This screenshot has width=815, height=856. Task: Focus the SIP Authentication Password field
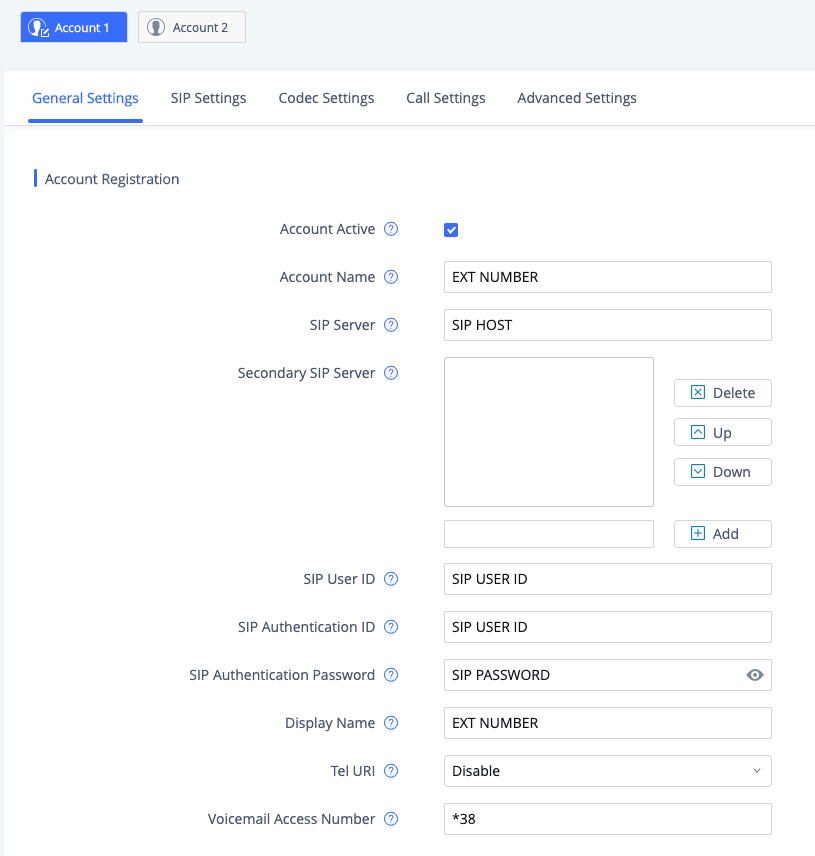[608, 675]
